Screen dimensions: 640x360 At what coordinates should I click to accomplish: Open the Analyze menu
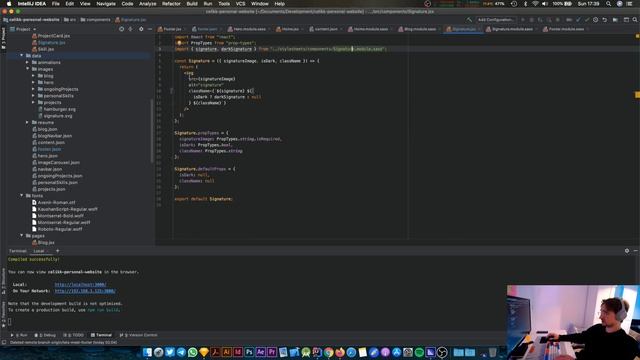tap(147, 4)
